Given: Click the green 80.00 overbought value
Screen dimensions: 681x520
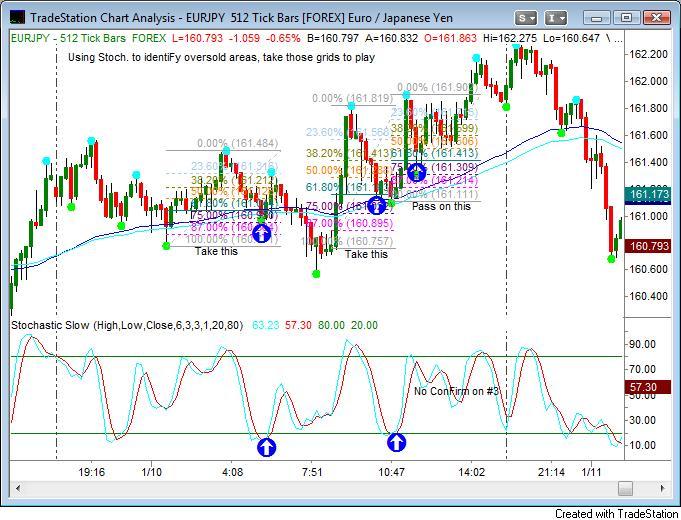Looking at the screenshot, I should coord(331,325).
